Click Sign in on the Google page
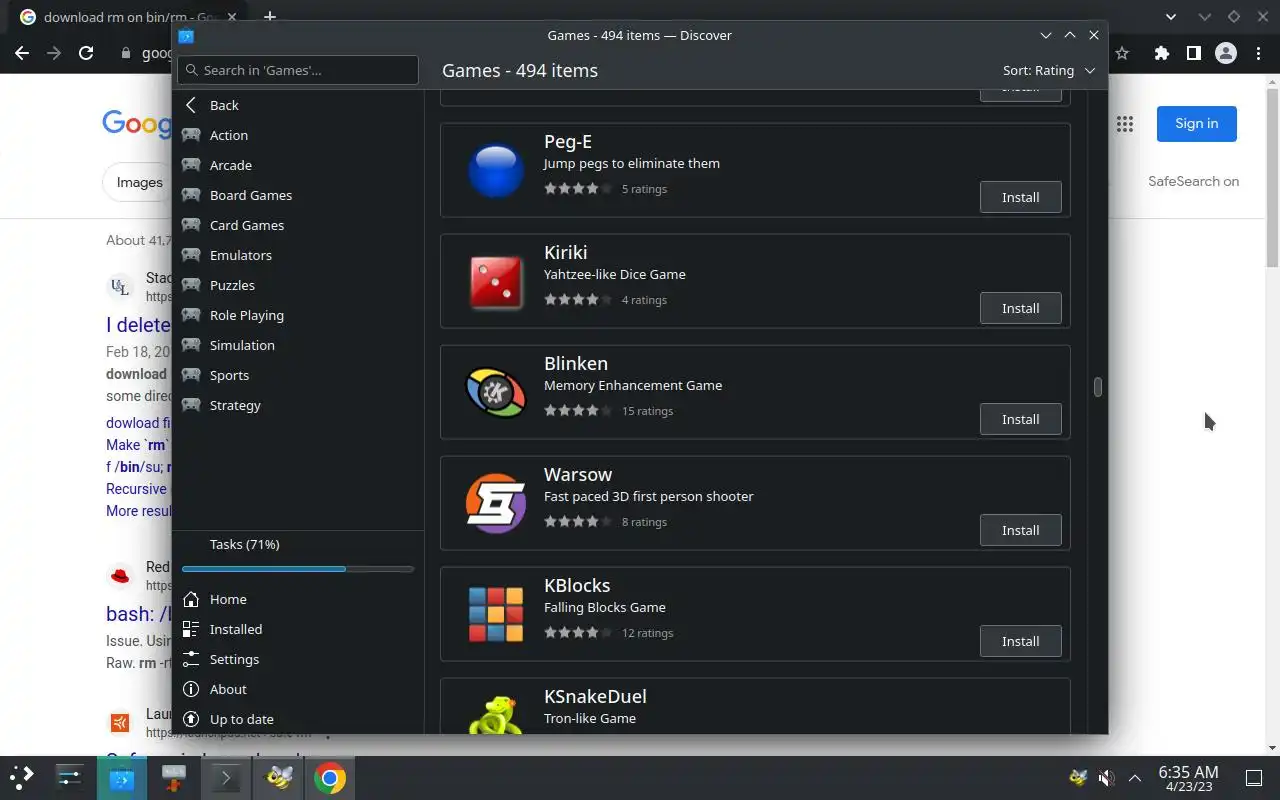 coord(1196,123)
